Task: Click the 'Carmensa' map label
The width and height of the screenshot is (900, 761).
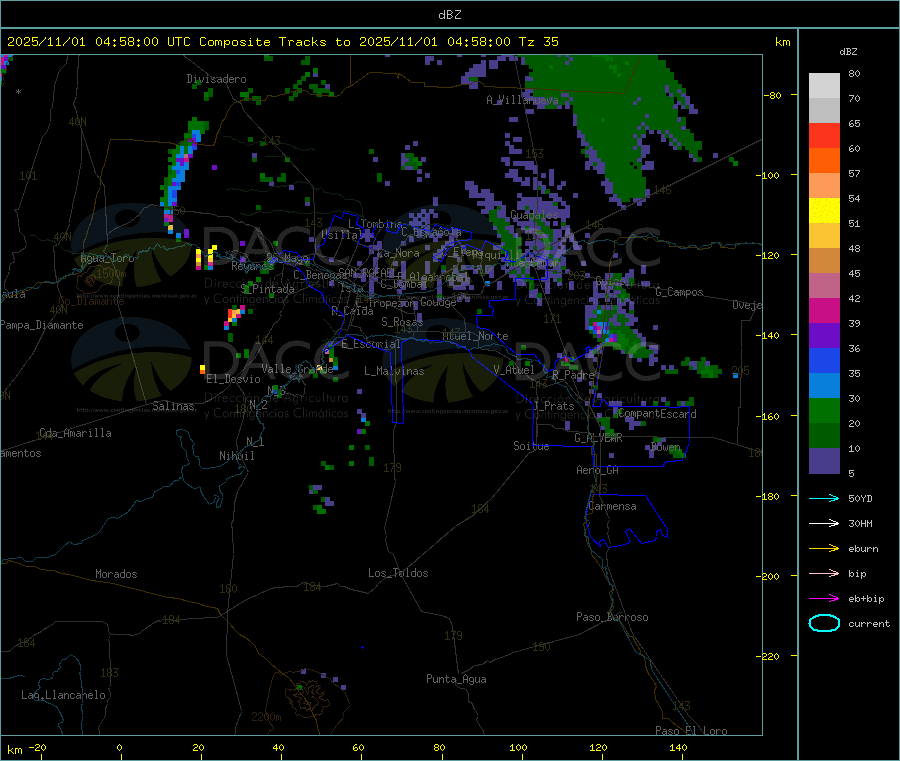Action: (612, 506)
